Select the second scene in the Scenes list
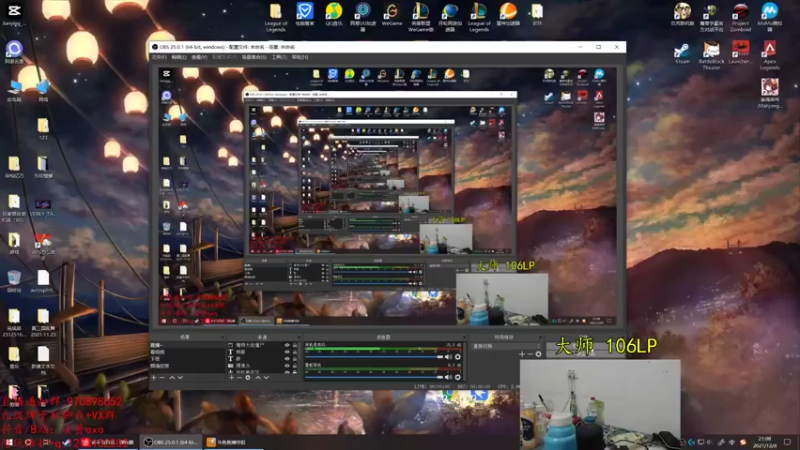 tap(187, 352)
